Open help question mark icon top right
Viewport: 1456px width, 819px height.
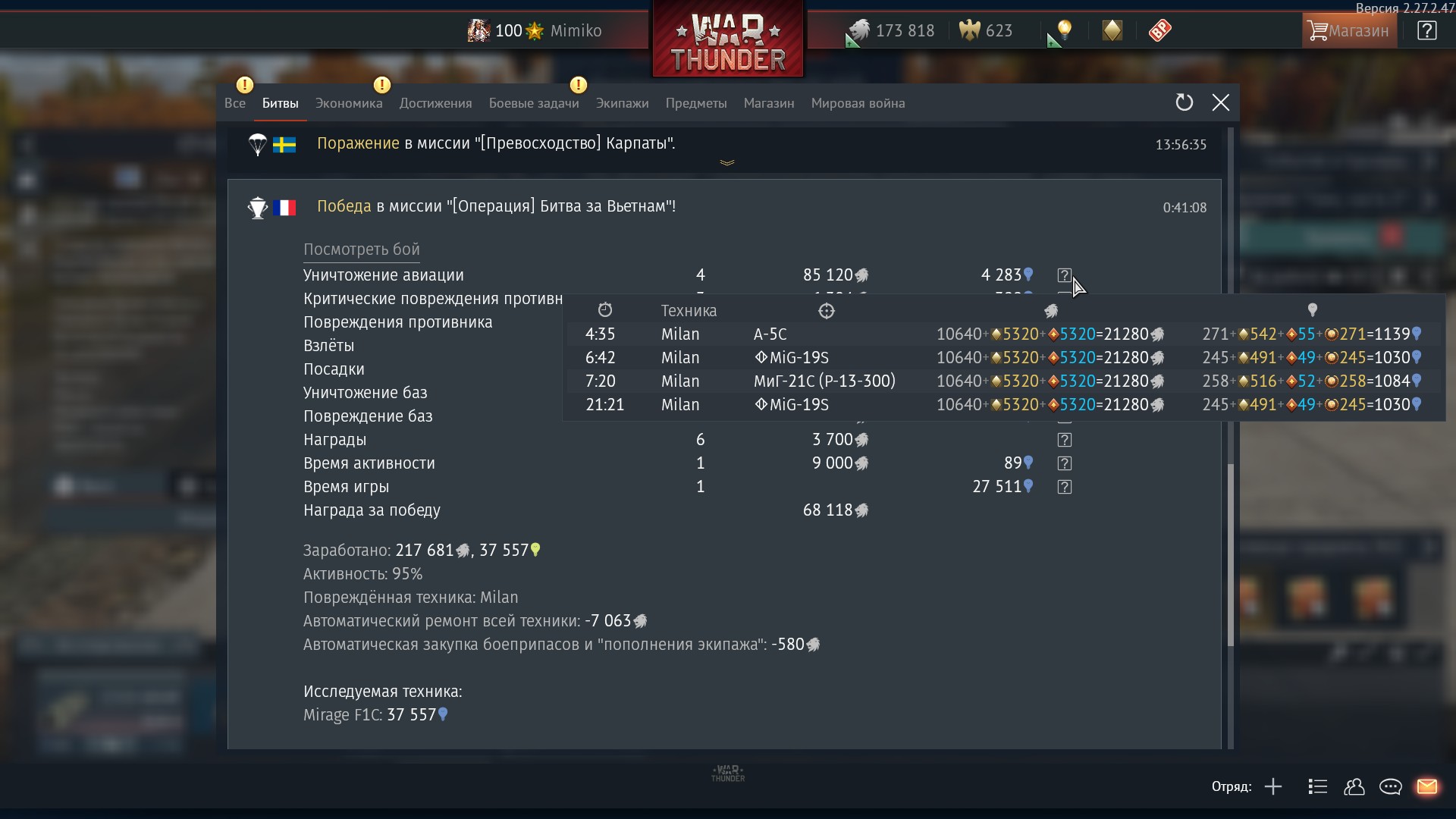tap(1426, 30)
